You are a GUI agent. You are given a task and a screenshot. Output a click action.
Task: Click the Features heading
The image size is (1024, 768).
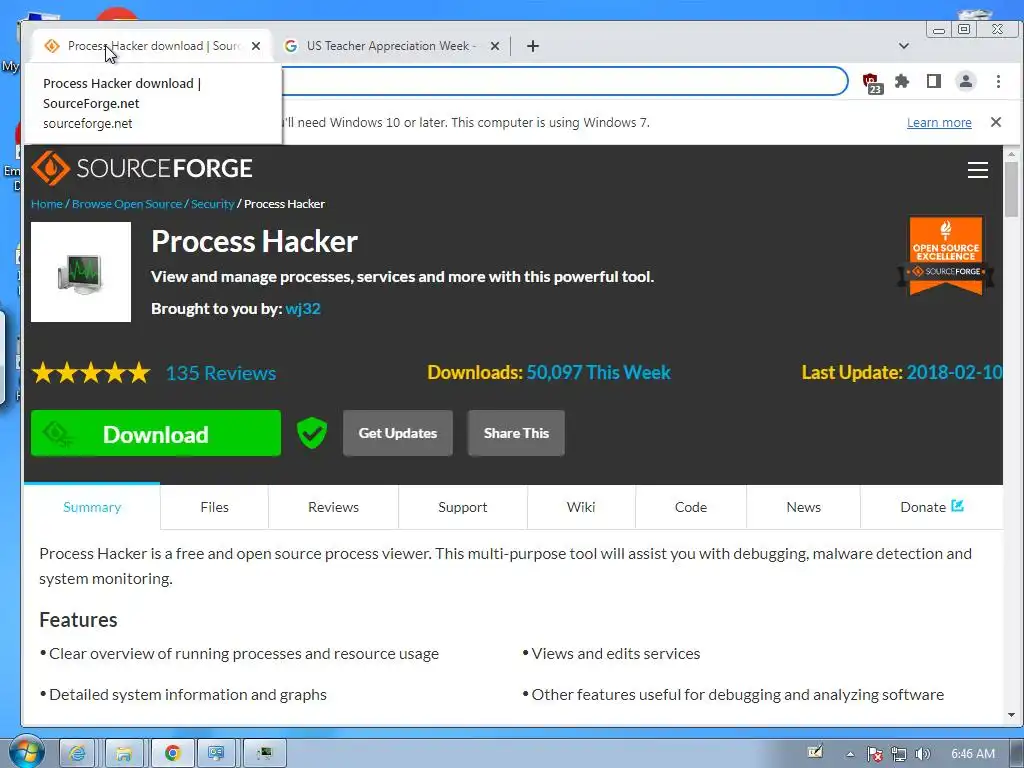[x=78, y=620]
